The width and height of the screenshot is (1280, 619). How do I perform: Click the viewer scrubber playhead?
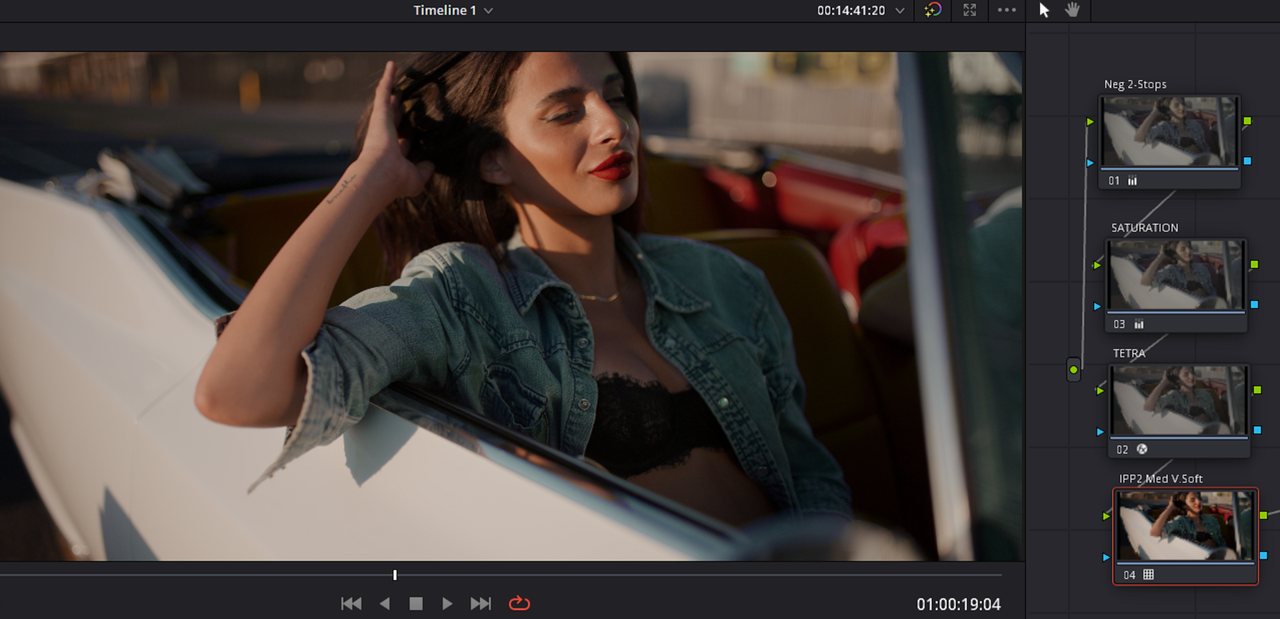point(395,575)
